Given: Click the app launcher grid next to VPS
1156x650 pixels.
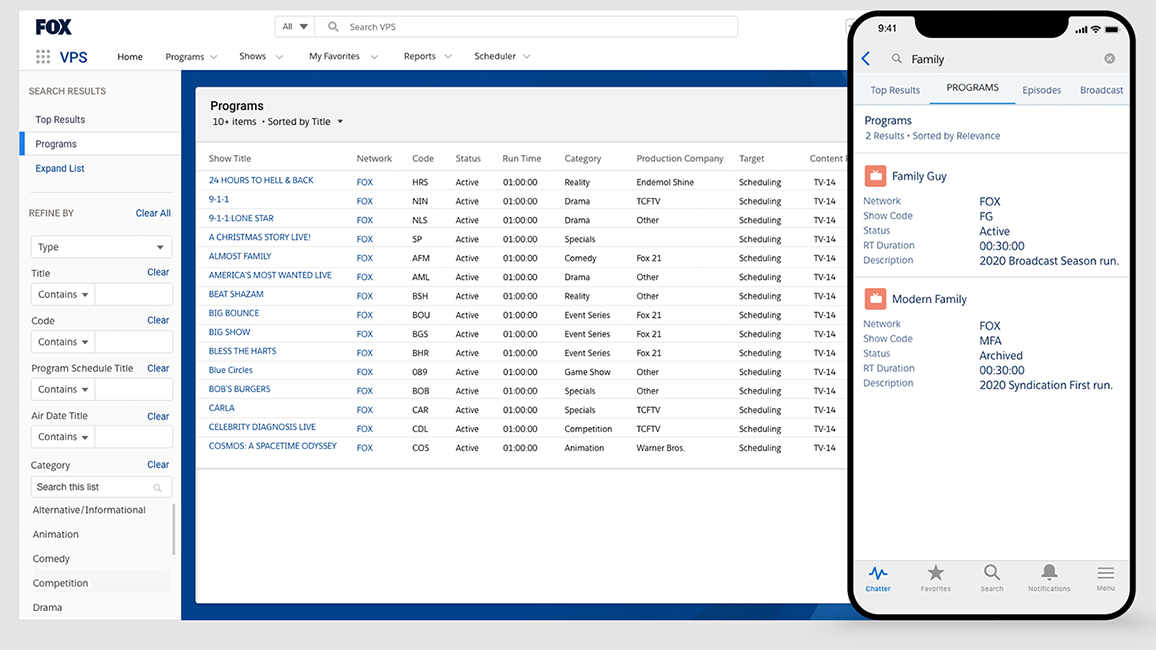Looking at the screenshot, I should [x=42, y=57].
